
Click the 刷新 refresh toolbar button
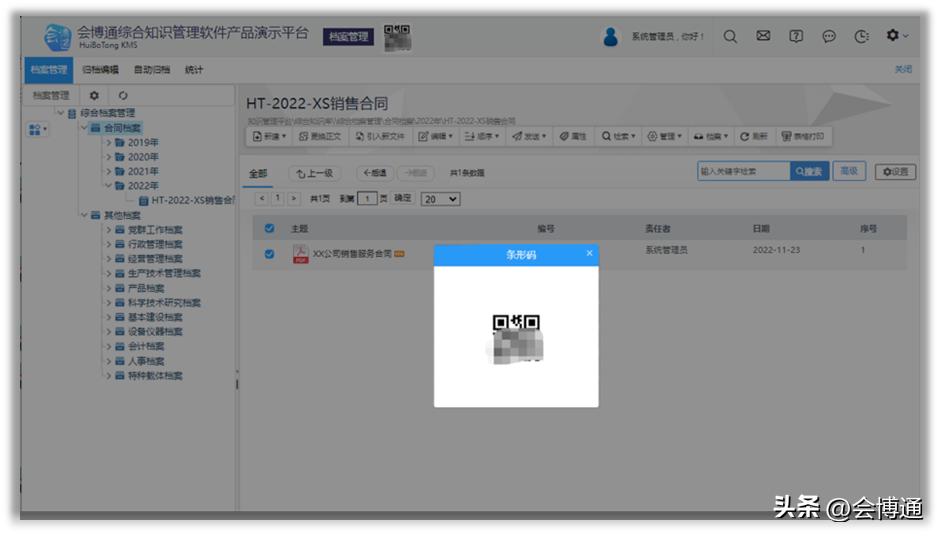pos(754,136)
